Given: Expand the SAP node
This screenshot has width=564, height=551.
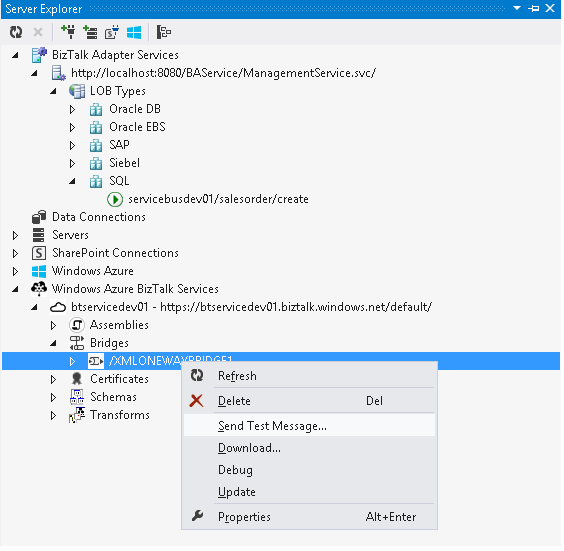Looking at the screenshot, I should coord(72,145).
